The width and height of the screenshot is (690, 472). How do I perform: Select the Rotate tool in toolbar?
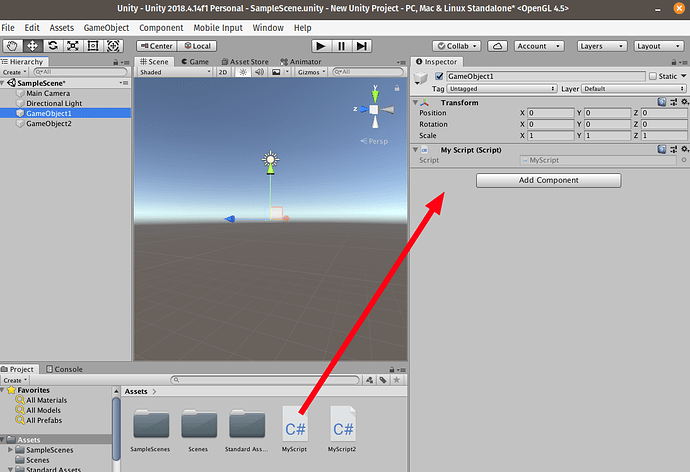(x=53, y=46)
